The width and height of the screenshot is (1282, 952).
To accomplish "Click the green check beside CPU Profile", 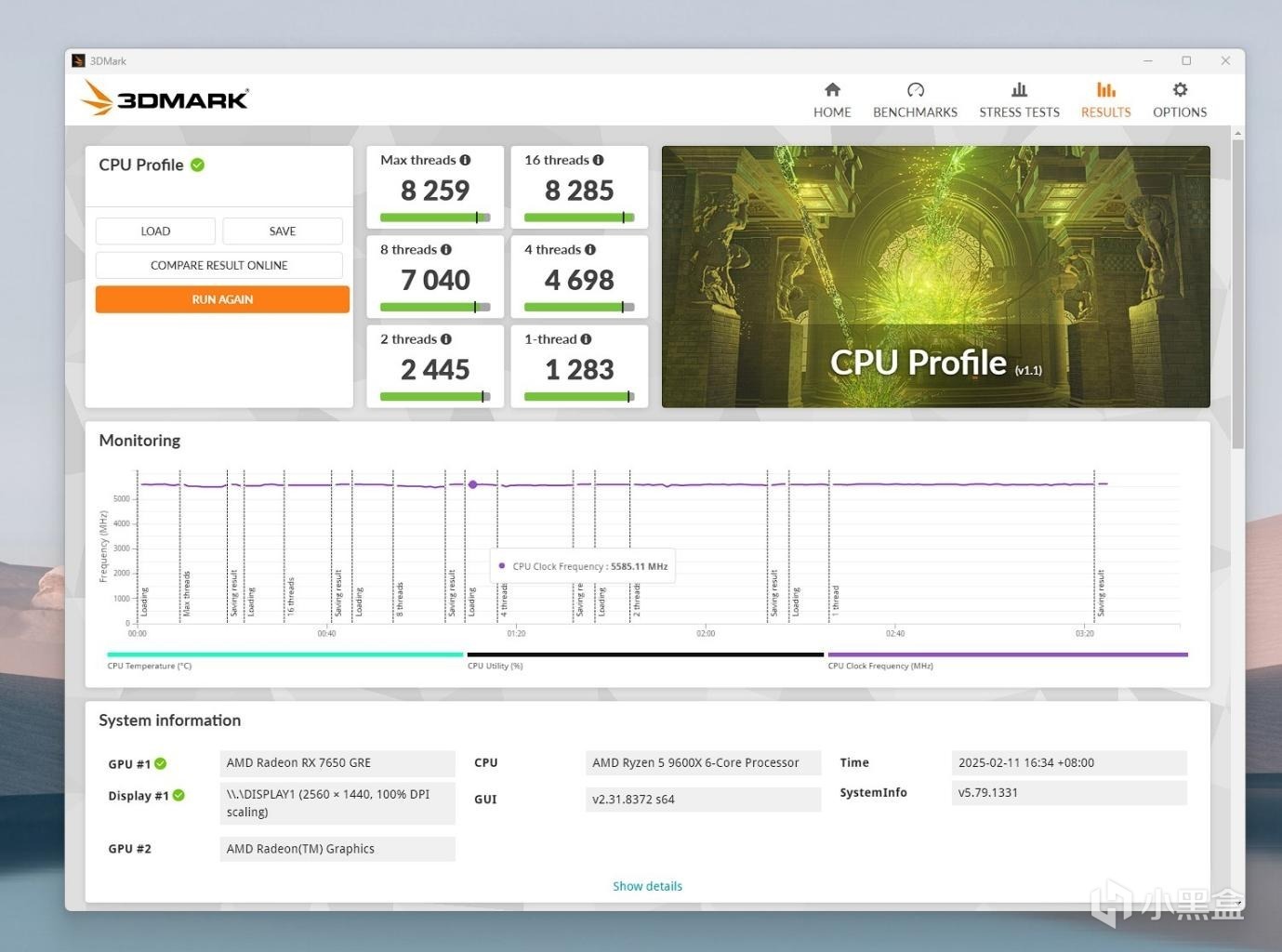I will (198, 165).
